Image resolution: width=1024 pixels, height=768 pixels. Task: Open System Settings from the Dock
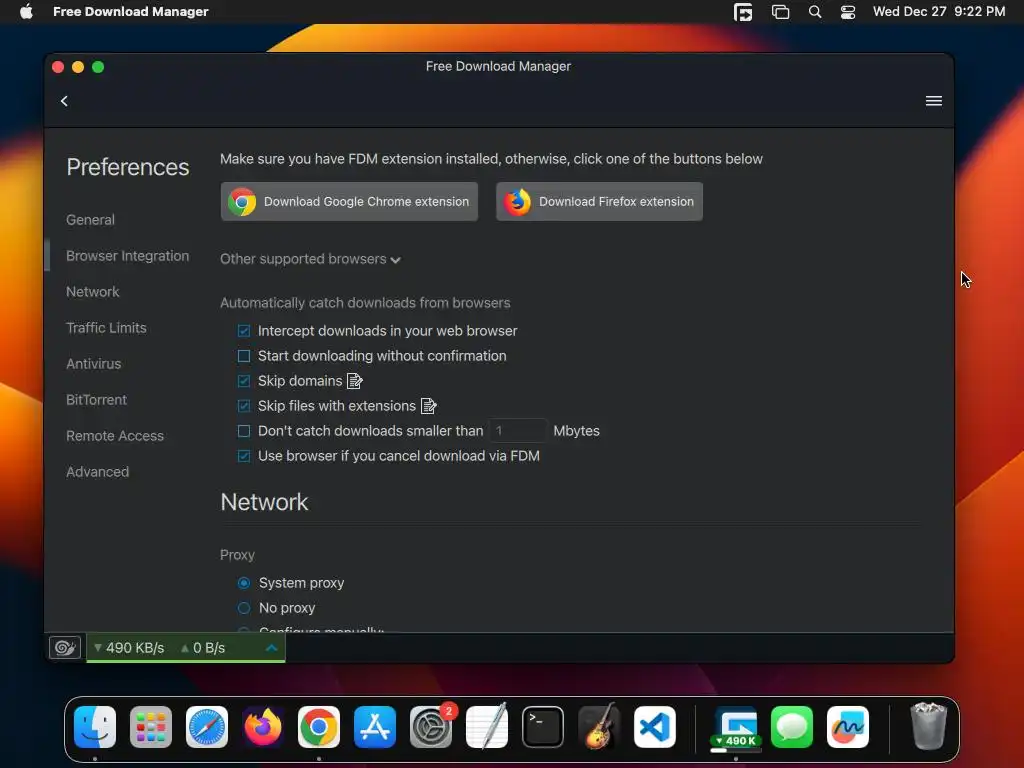pos(431,727)
